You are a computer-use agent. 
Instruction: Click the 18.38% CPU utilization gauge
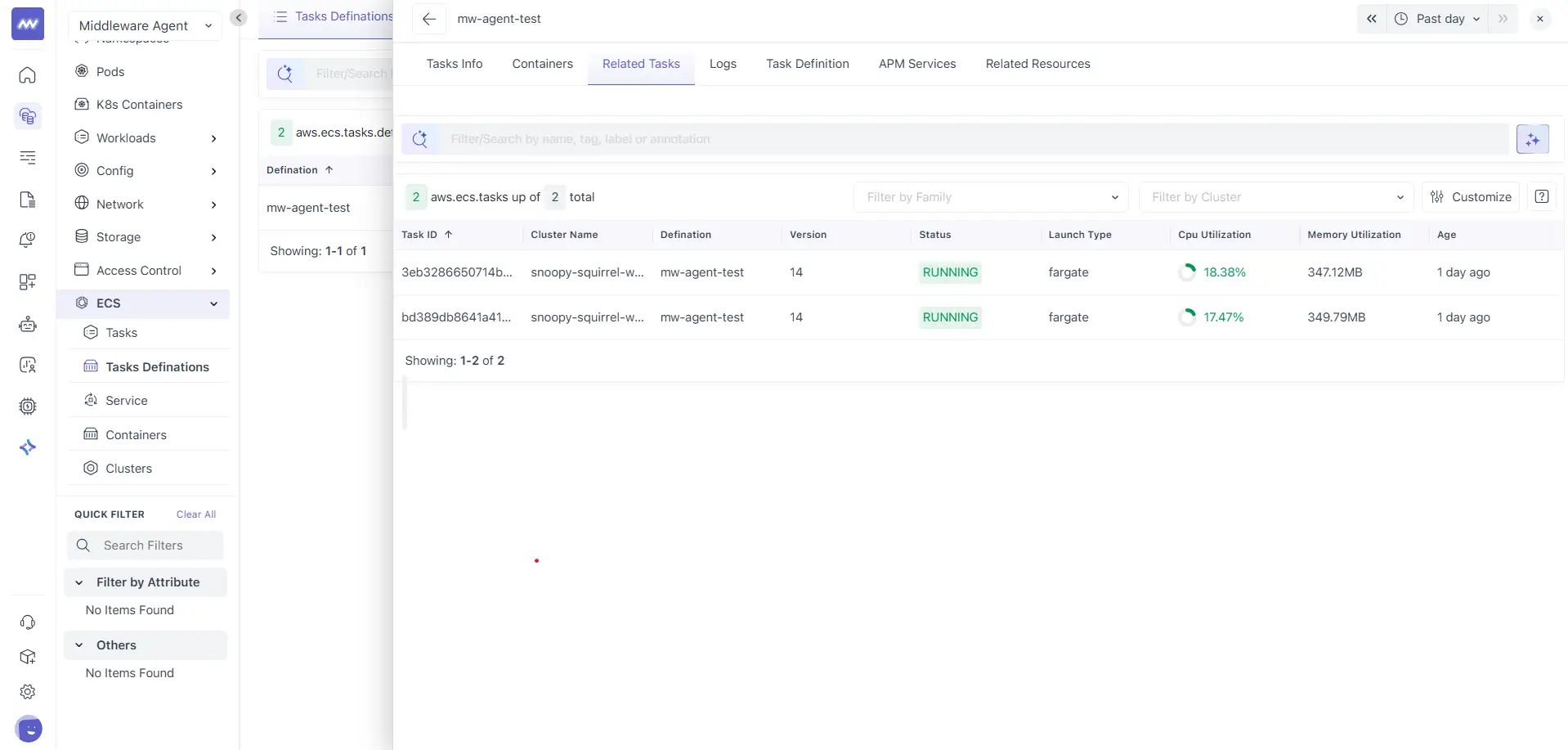1214,272
